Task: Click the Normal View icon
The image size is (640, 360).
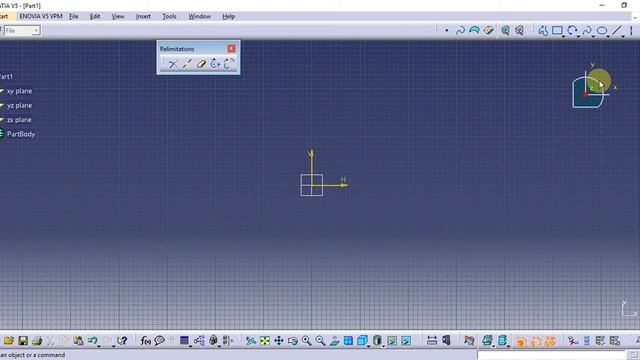Action: (334, 340)
